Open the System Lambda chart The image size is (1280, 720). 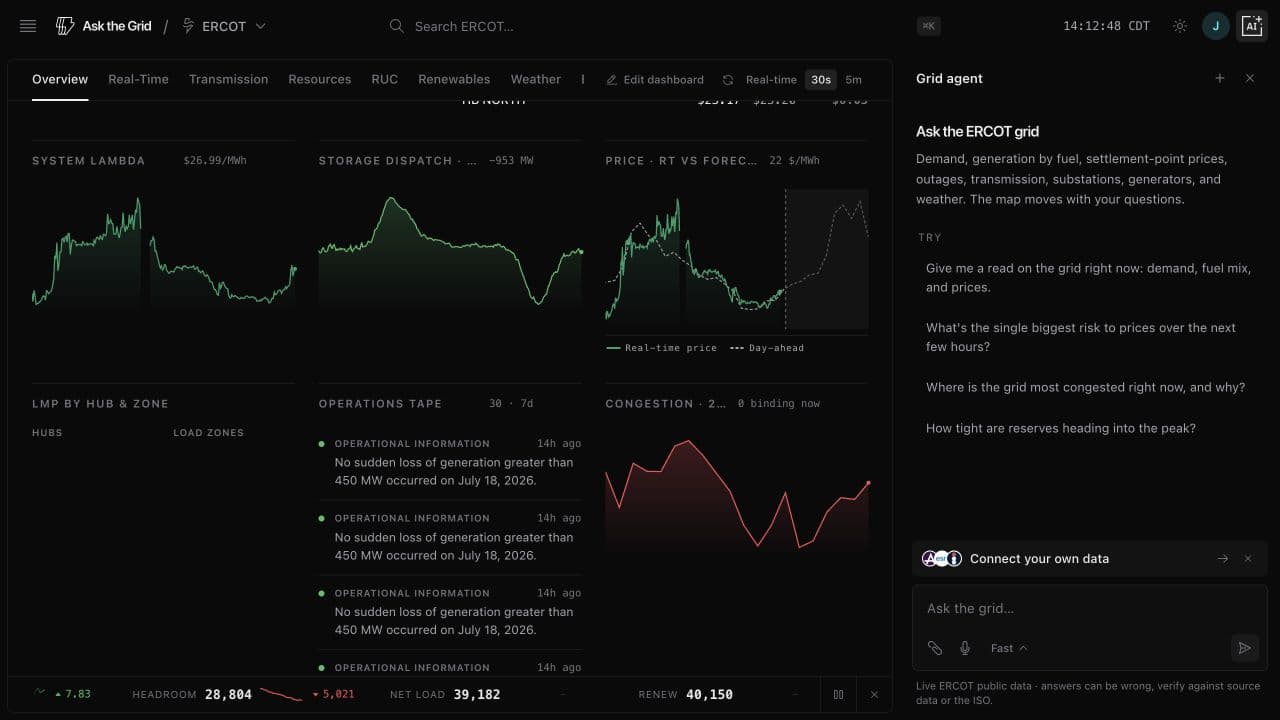(x=164, y=250)
